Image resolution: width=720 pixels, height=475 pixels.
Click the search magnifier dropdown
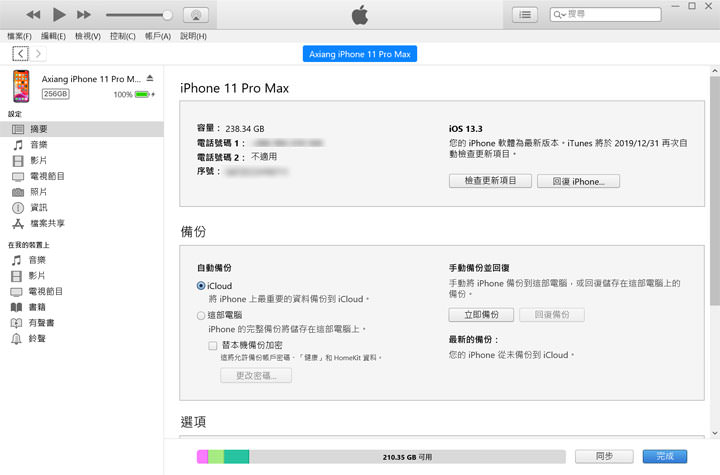559,15
